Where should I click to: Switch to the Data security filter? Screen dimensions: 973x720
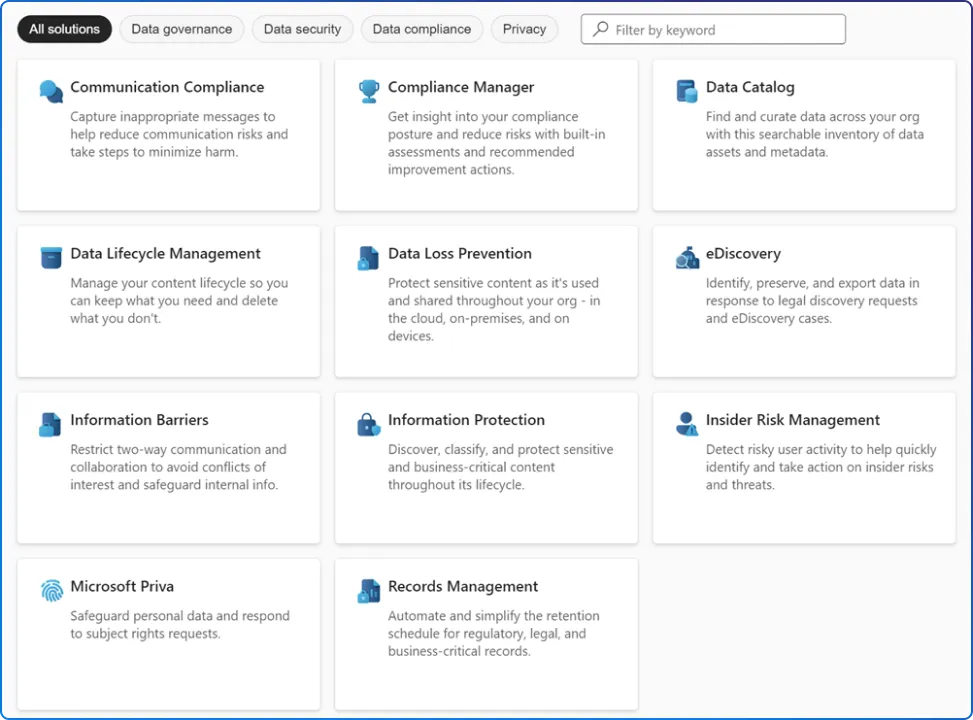tap(302, 29)
